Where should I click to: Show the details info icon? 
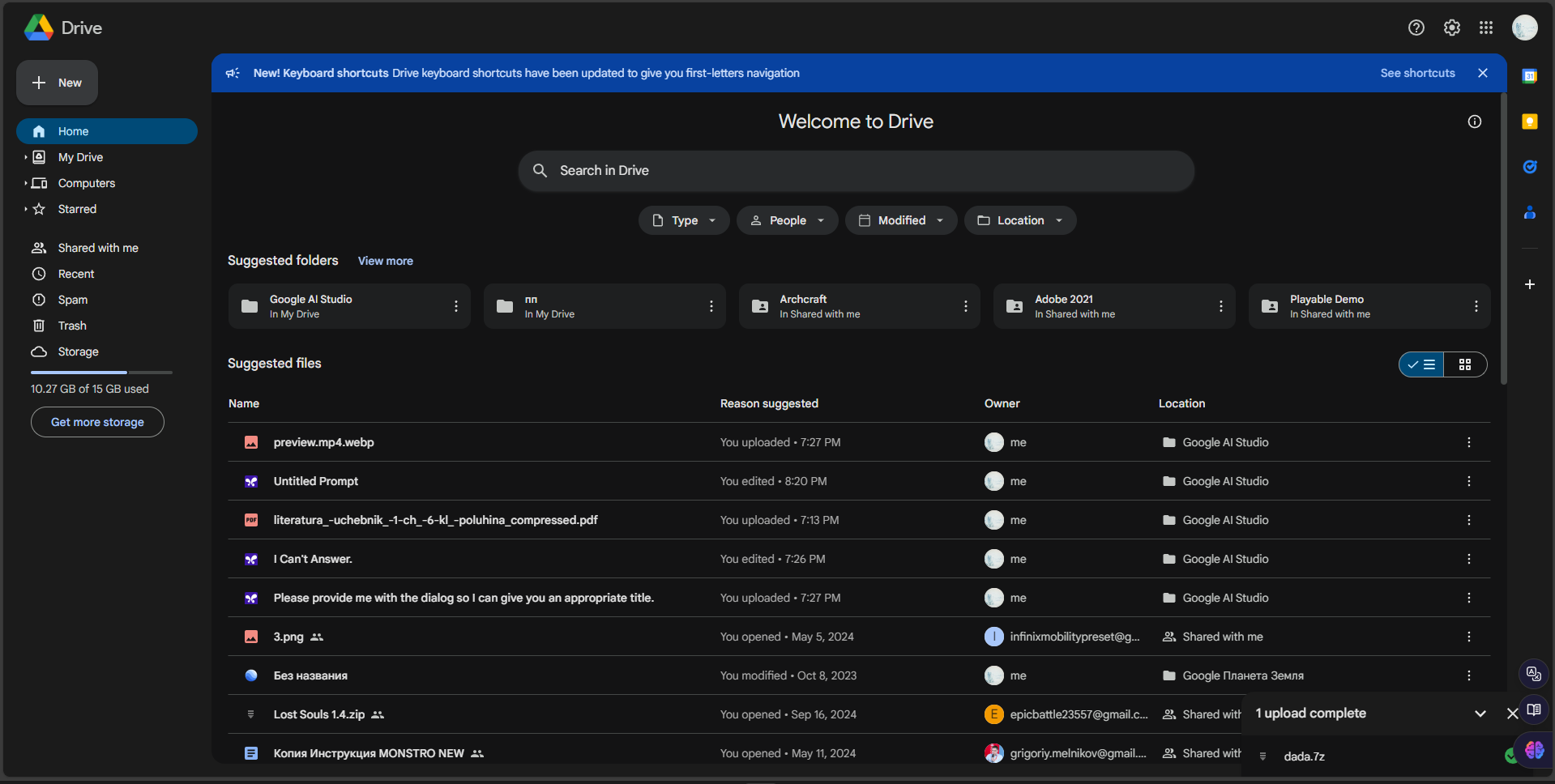tap(1474, 121)
